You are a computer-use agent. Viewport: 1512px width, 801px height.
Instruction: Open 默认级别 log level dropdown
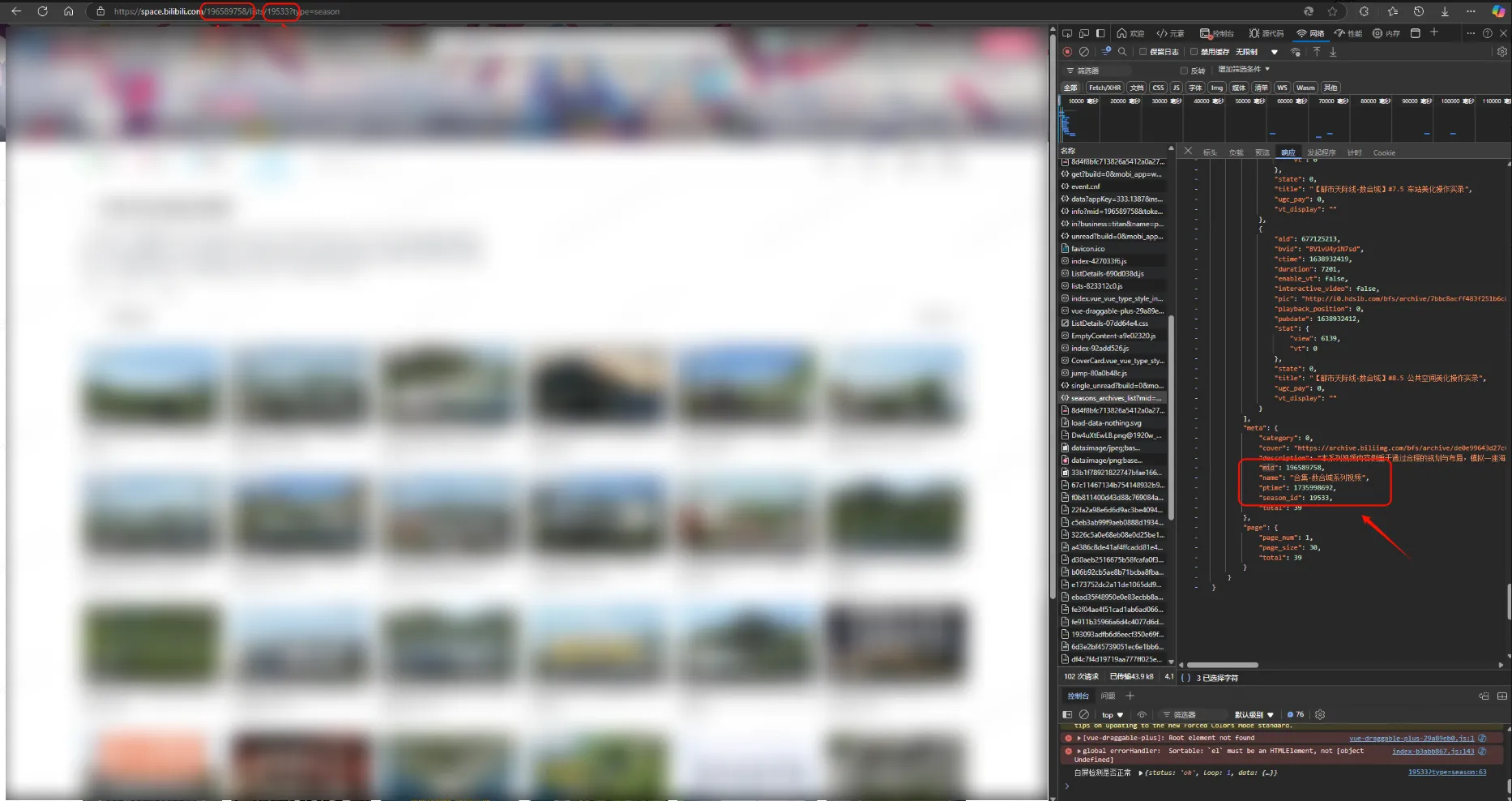click(1254, 715)
